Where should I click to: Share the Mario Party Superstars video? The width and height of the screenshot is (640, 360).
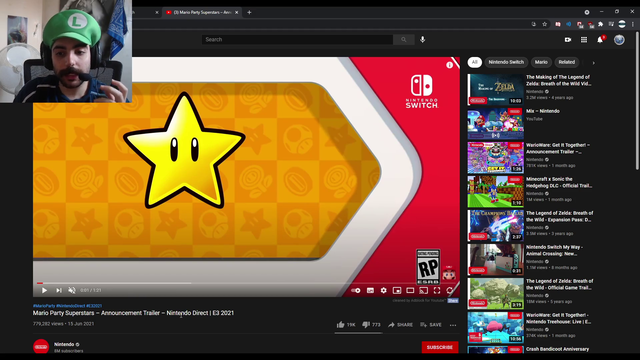400,325
